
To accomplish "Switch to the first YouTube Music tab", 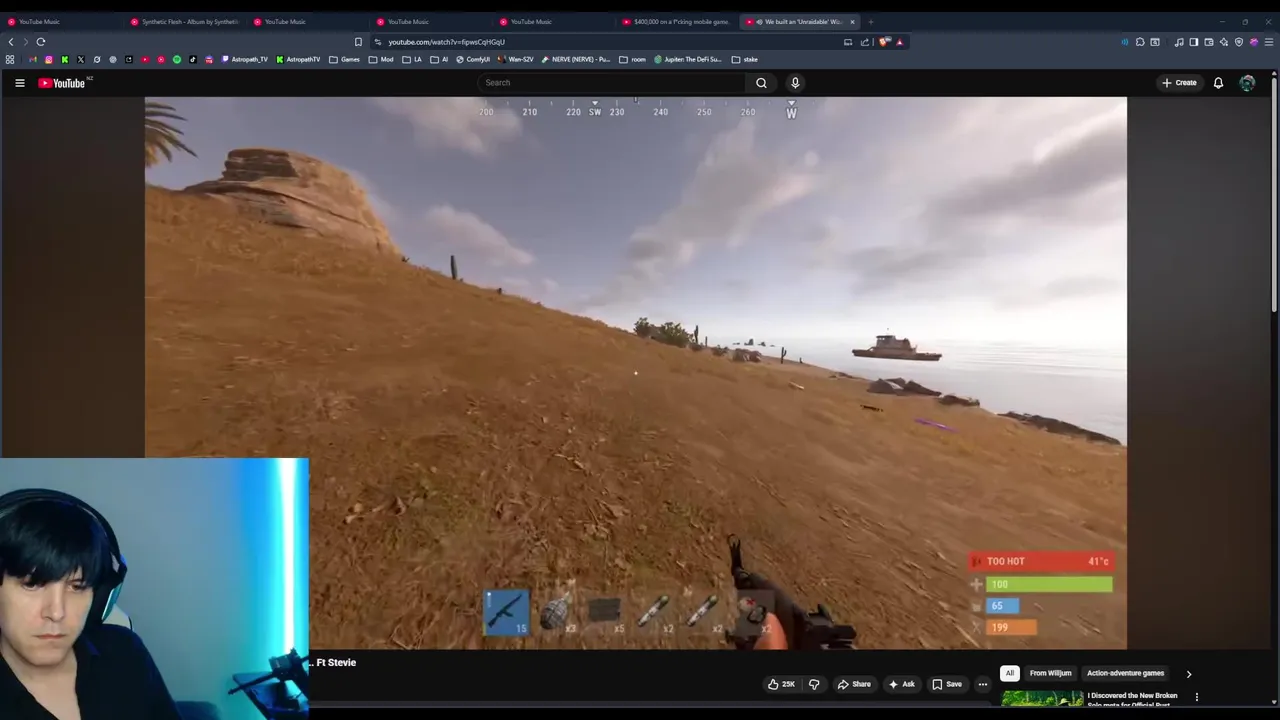I will [x=60, y=21].
